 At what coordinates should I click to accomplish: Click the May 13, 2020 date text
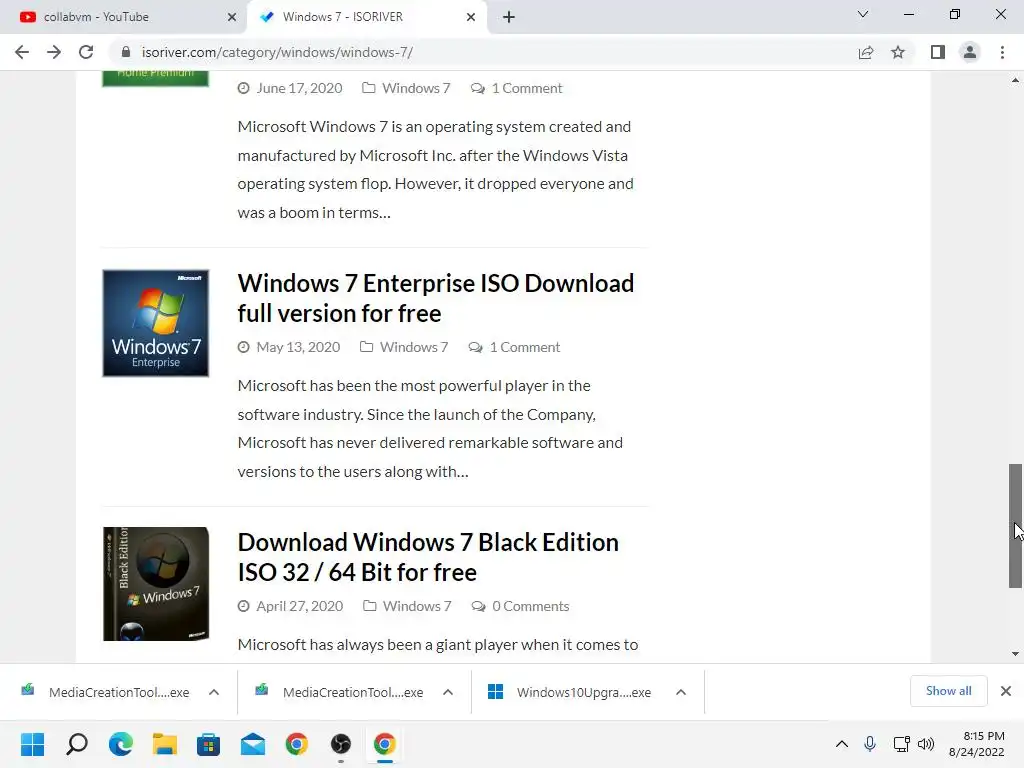[298, 347]
